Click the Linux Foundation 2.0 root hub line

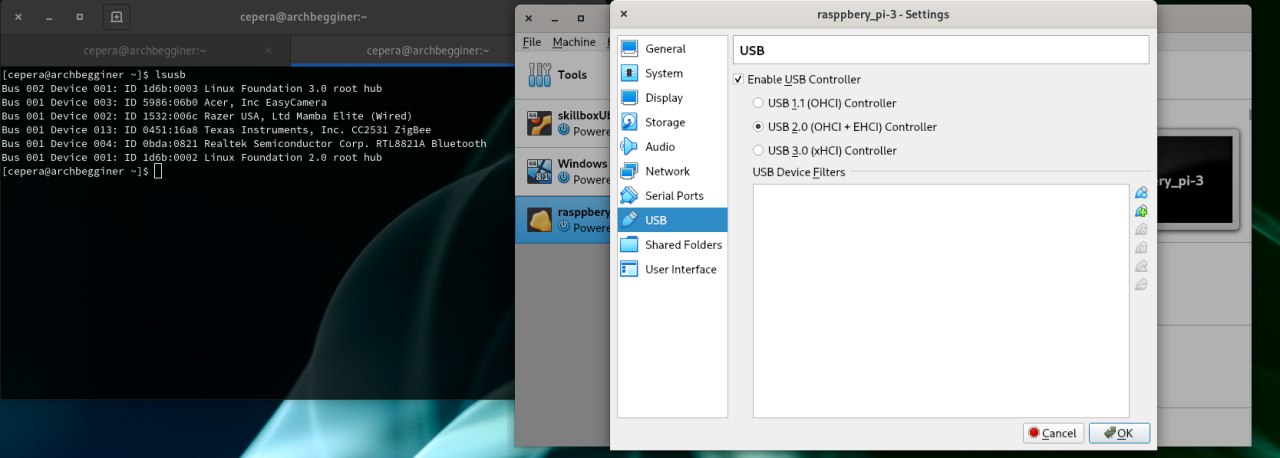[192, 158]
